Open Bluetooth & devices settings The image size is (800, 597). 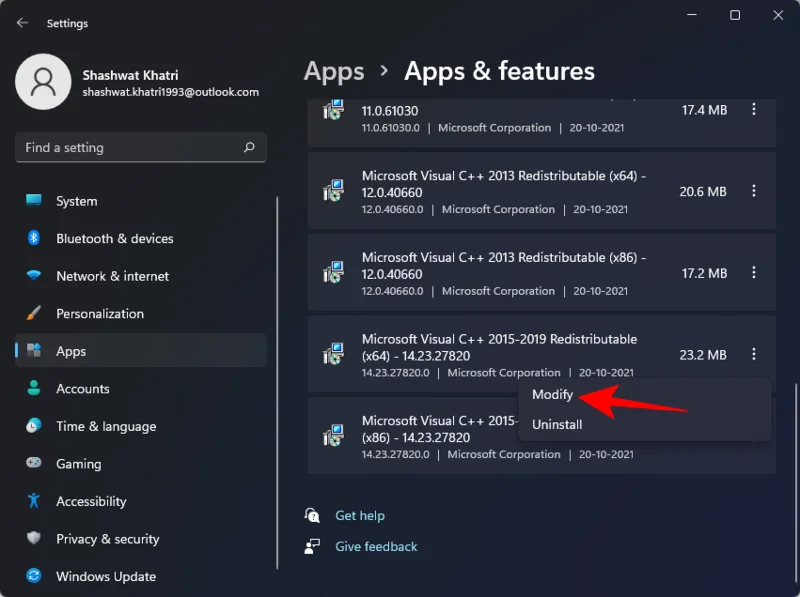click(33, 238)
